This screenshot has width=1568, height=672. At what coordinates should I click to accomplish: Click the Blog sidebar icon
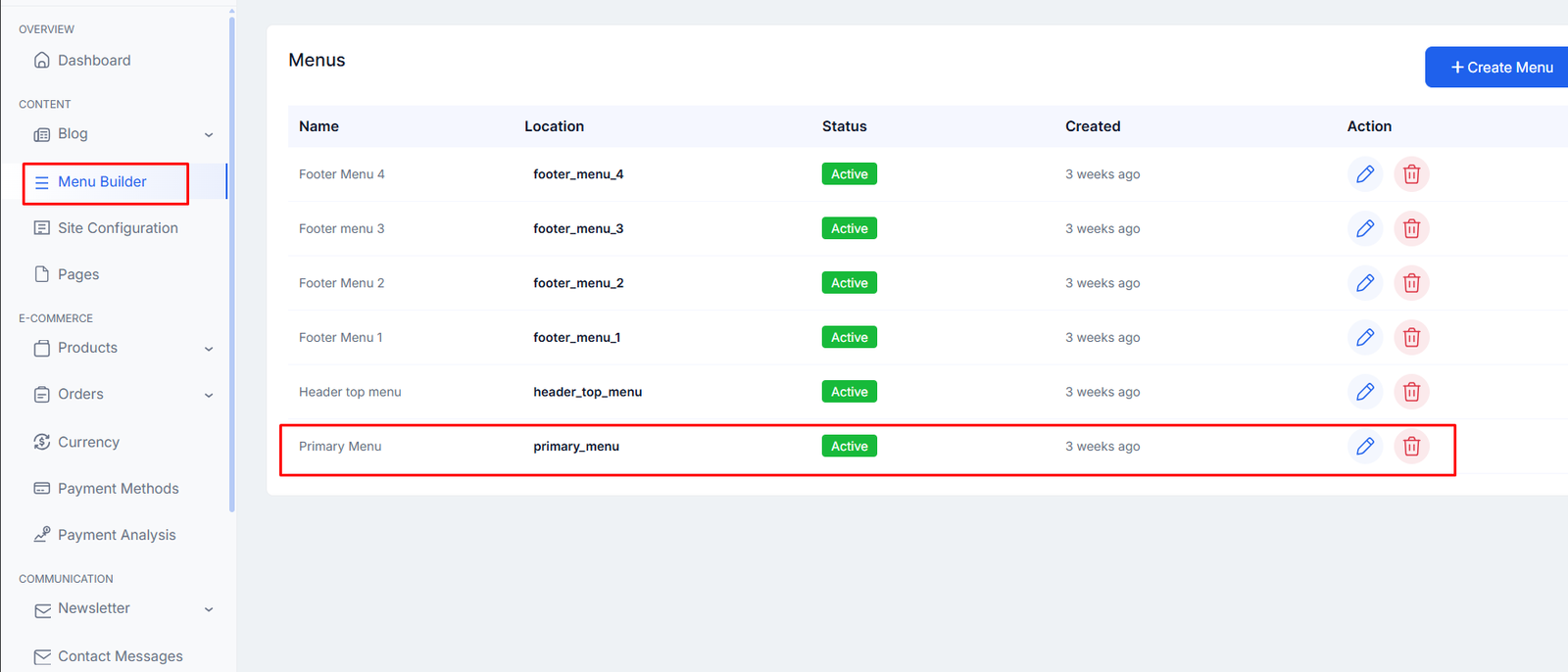click(42, 134)
